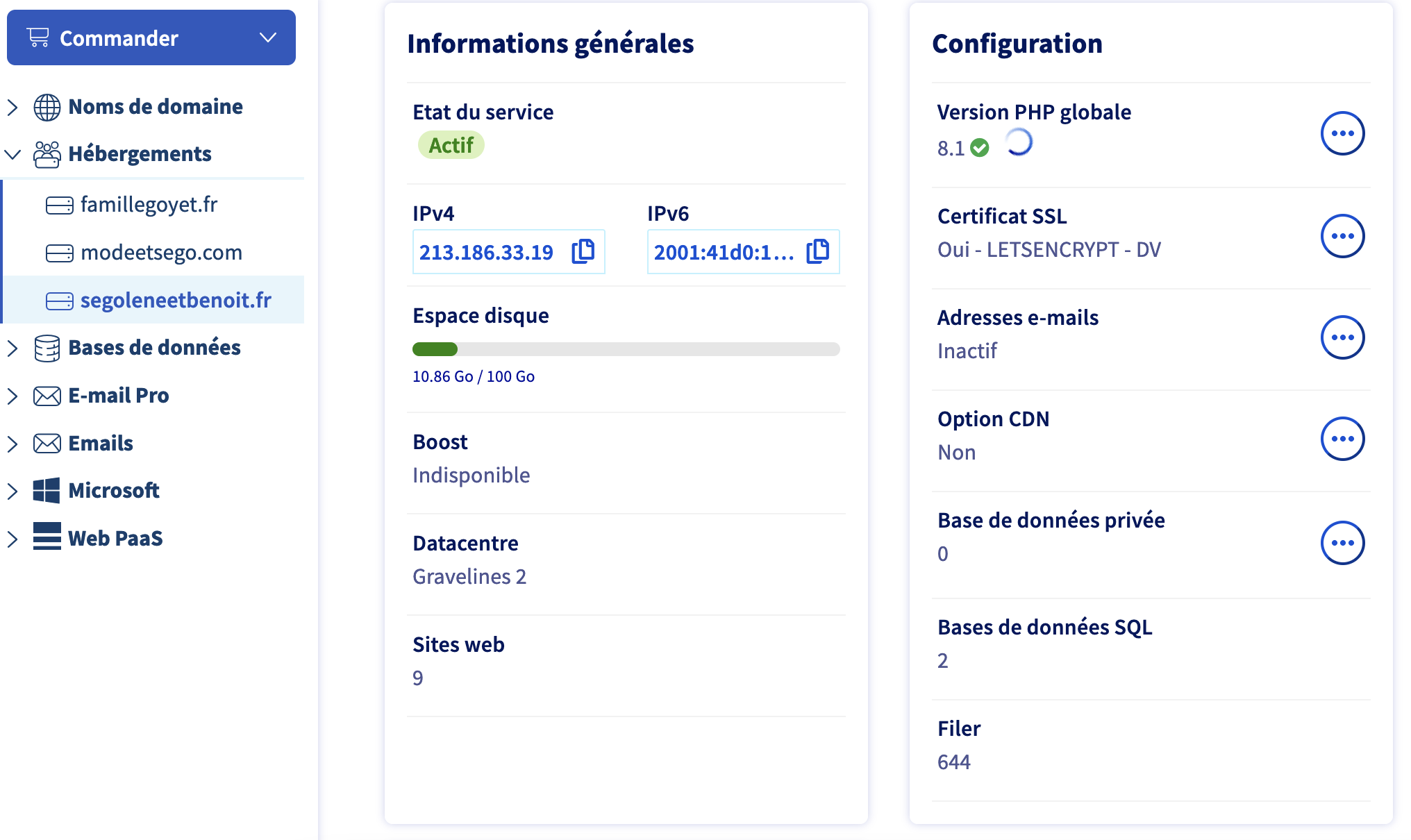Open Base de données privée actions menu
The height and width of the screenshot is (840, 1411).
tap(1342, 543)
